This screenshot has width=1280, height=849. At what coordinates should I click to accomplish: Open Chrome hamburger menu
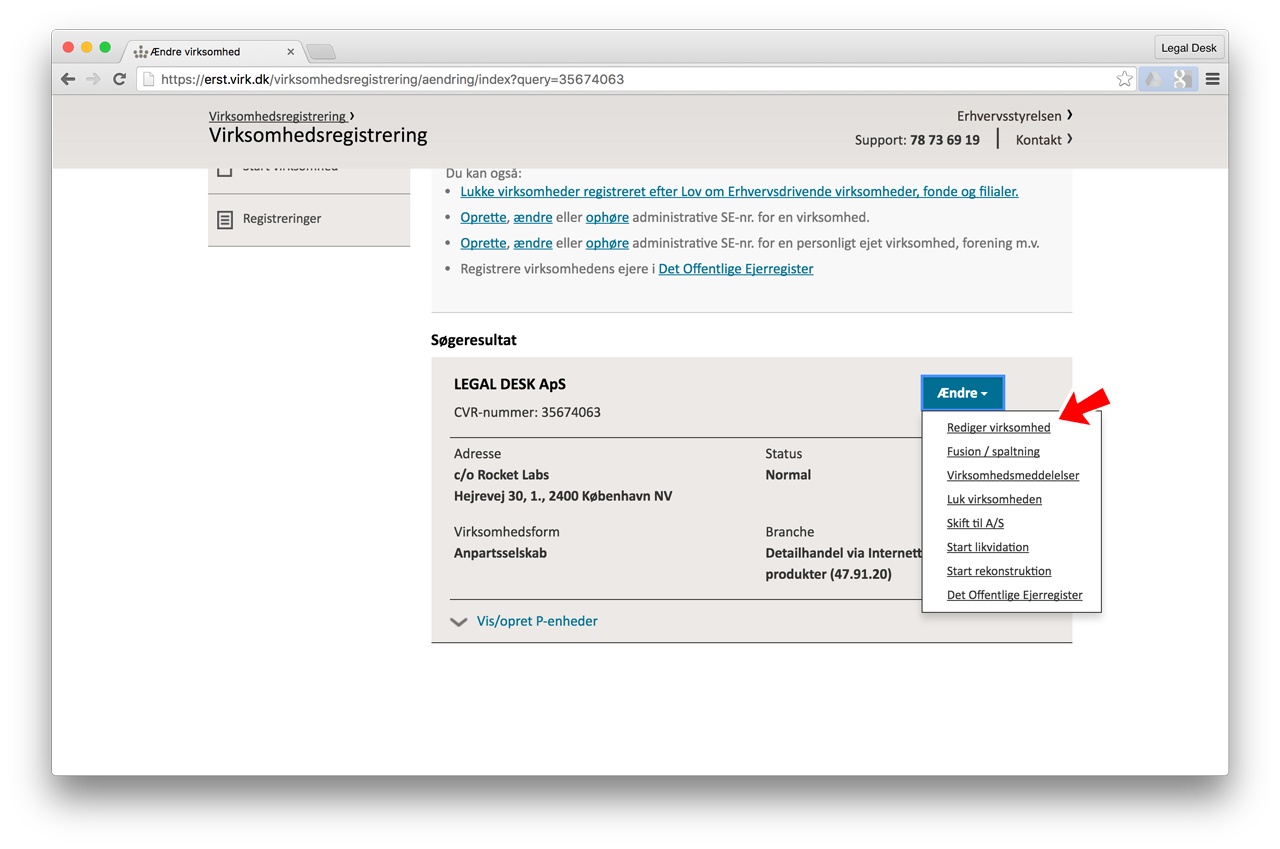pyautogui.click(x=1212, y=79)
